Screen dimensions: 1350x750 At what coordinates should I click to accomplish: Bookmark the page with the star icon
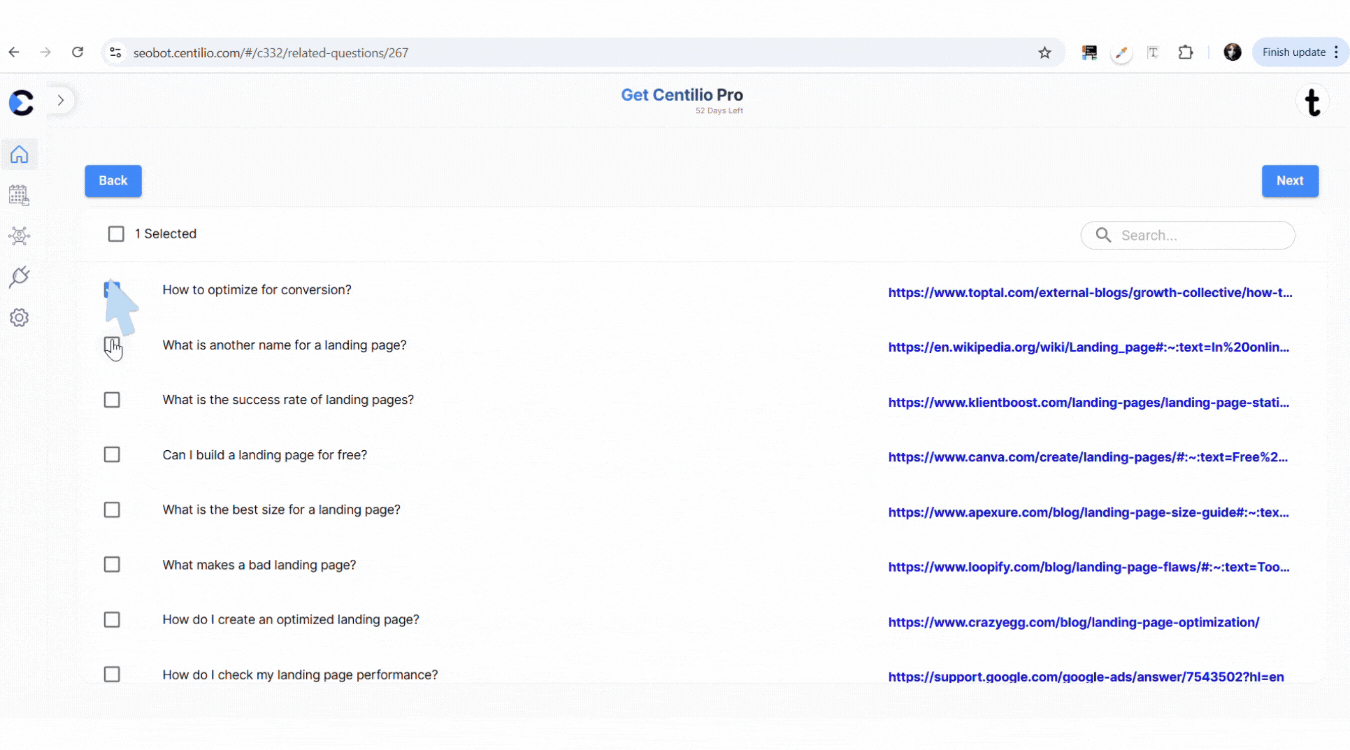(1044, 52)
